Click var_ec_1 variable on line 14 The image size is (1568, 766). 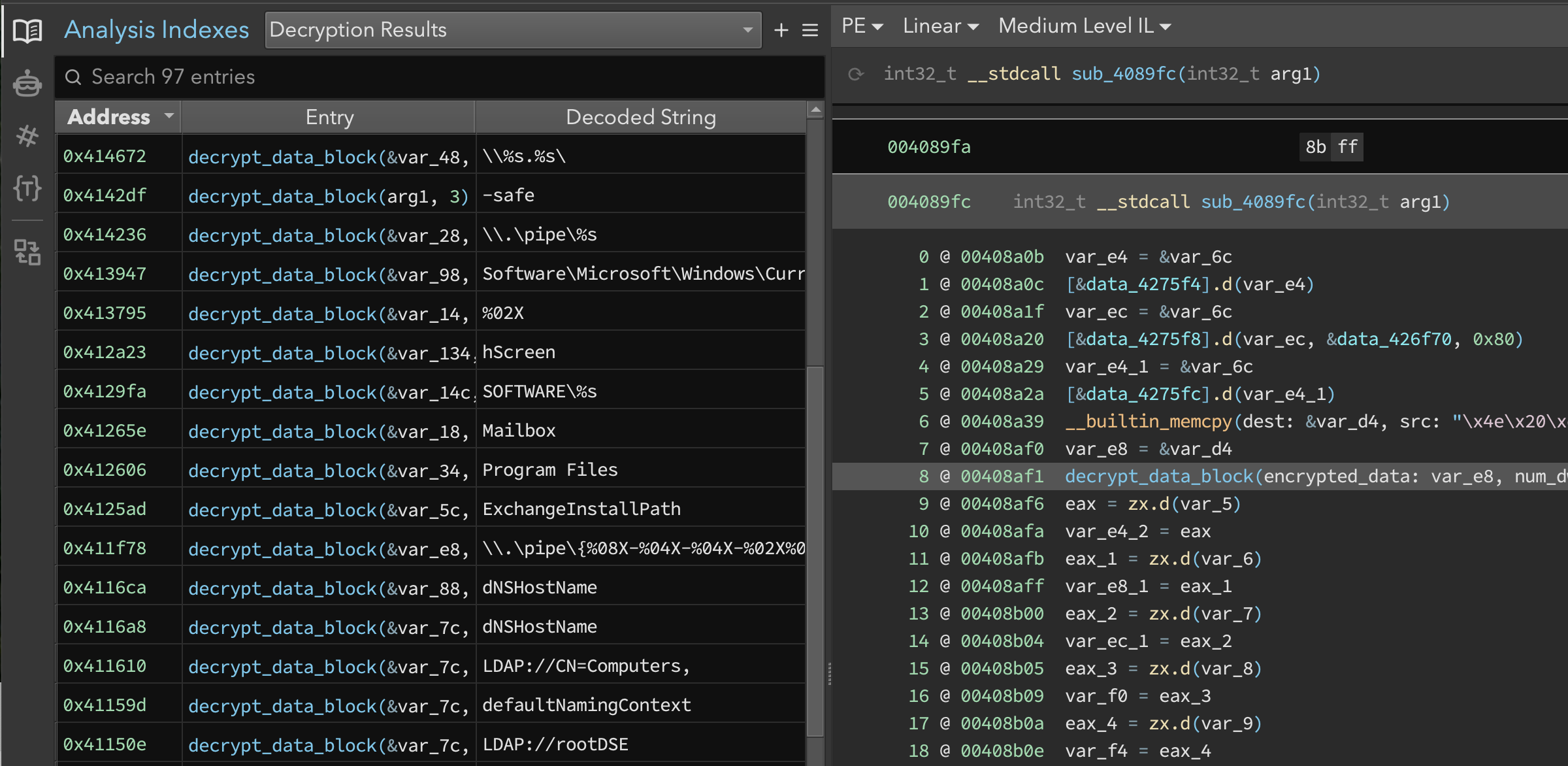1107,641
